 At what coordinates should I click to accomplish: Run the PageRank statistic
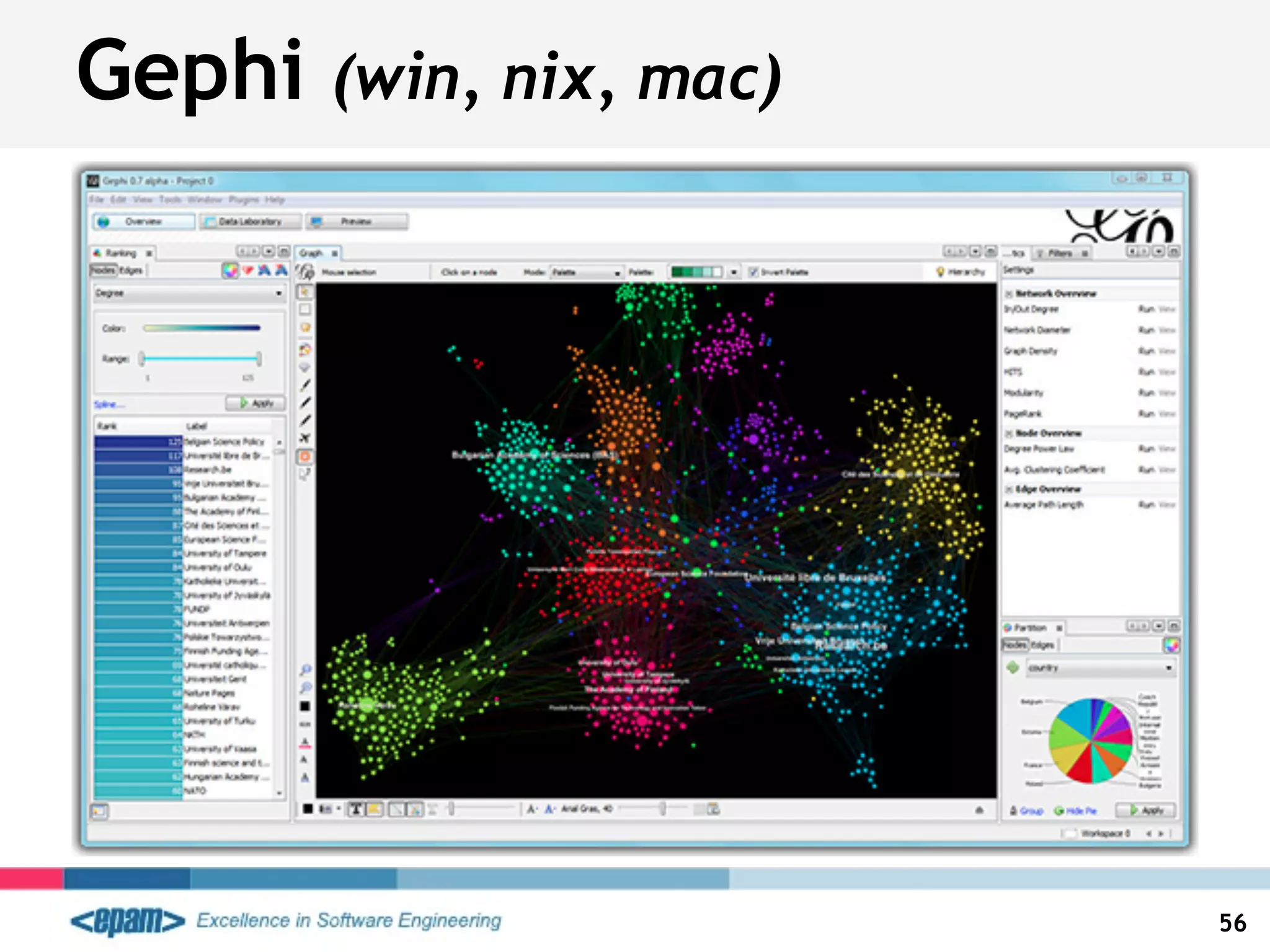(1146, 414)
